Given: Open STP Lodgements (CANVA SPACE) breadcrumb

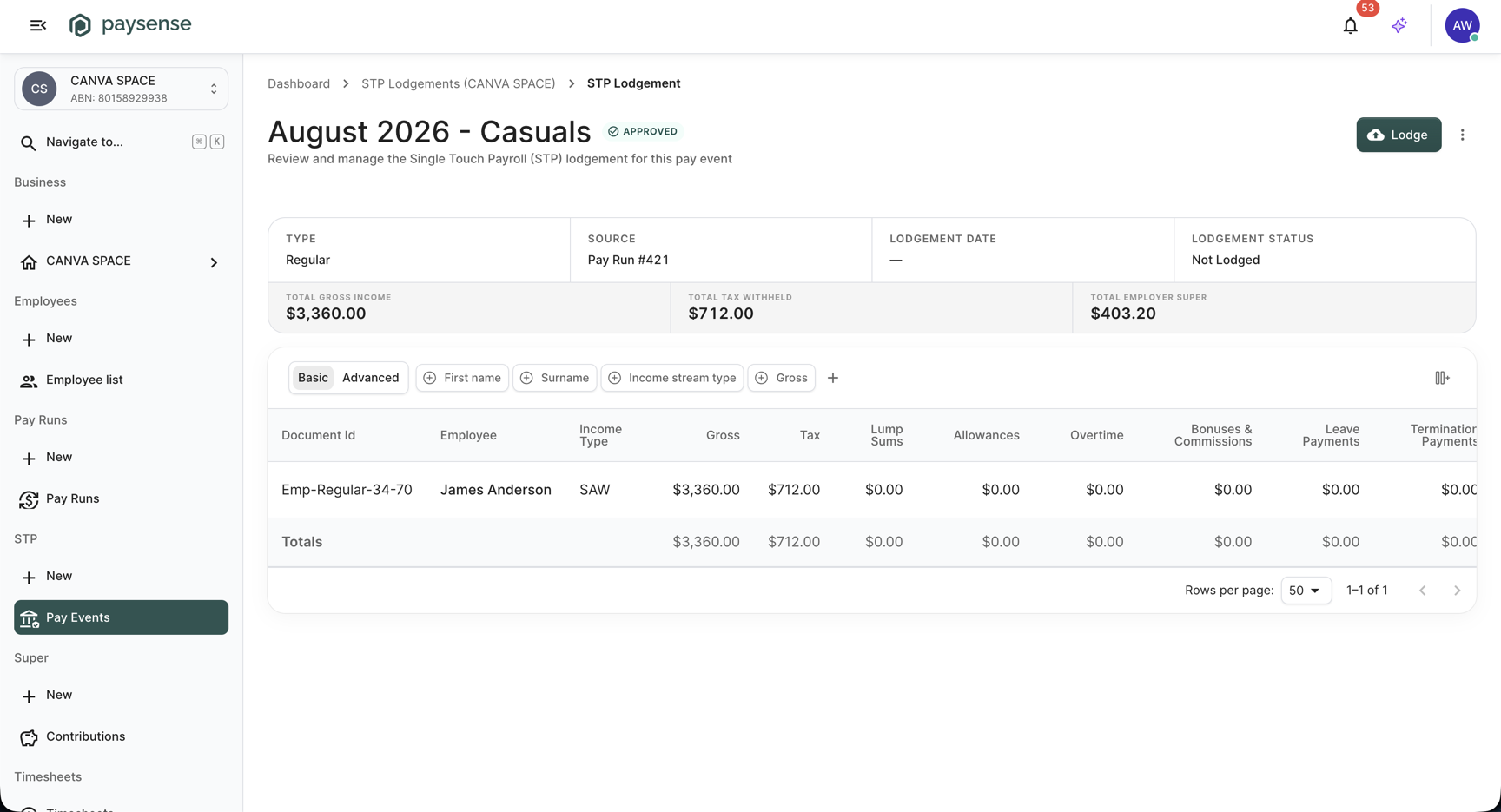Looking at the screenshot, I should [x=458, y=83].
